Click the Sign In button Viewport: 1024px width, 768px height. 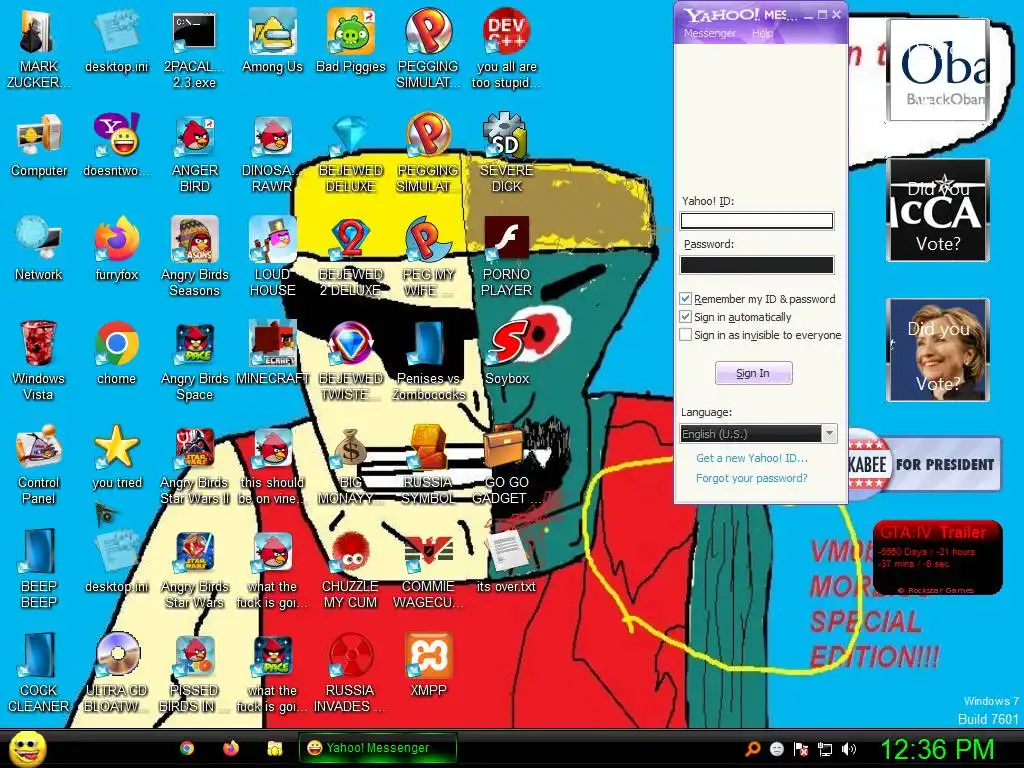point(753,373)
